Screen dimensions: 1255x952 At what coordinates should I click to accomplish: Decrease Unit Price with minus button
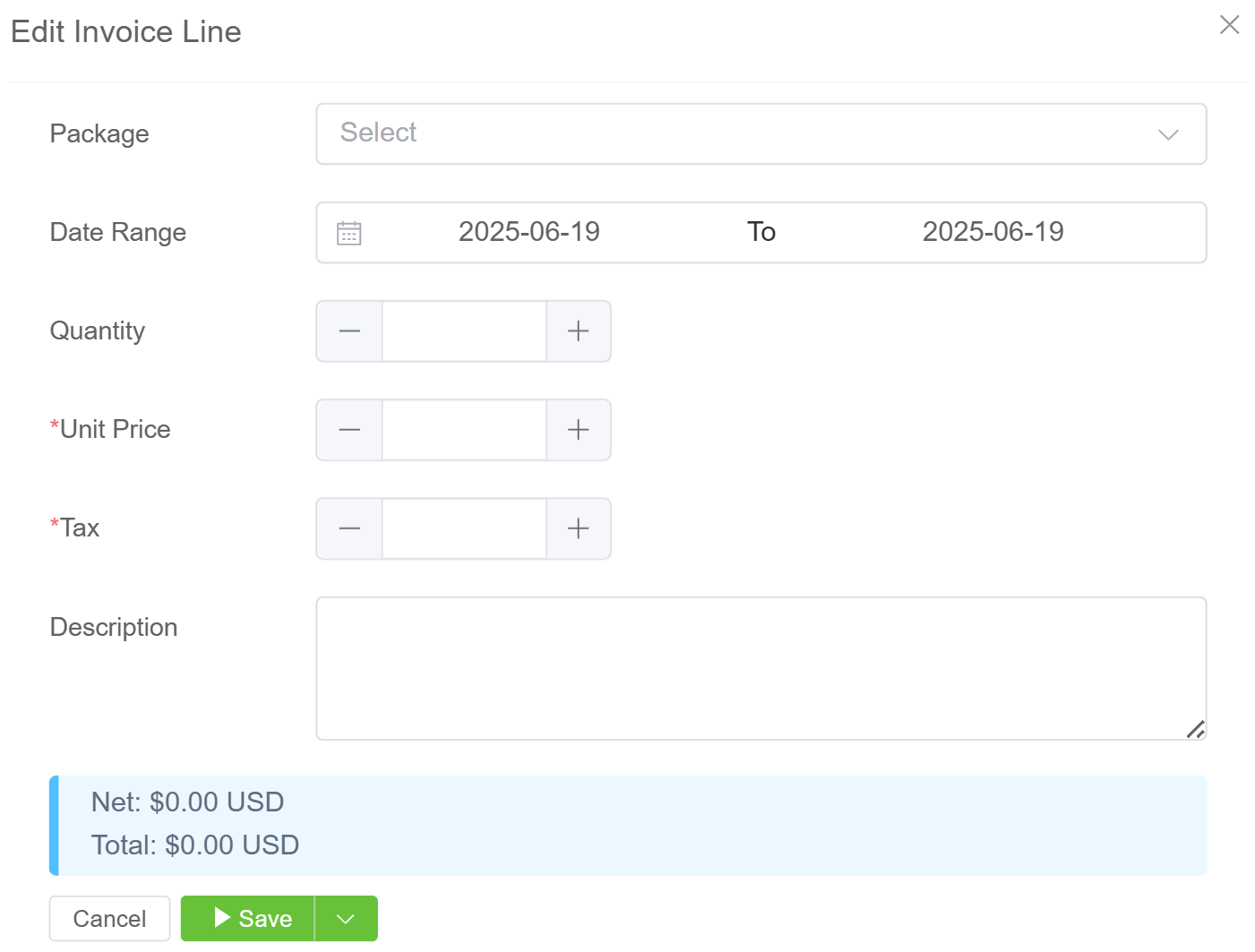[x=349, y=430]
